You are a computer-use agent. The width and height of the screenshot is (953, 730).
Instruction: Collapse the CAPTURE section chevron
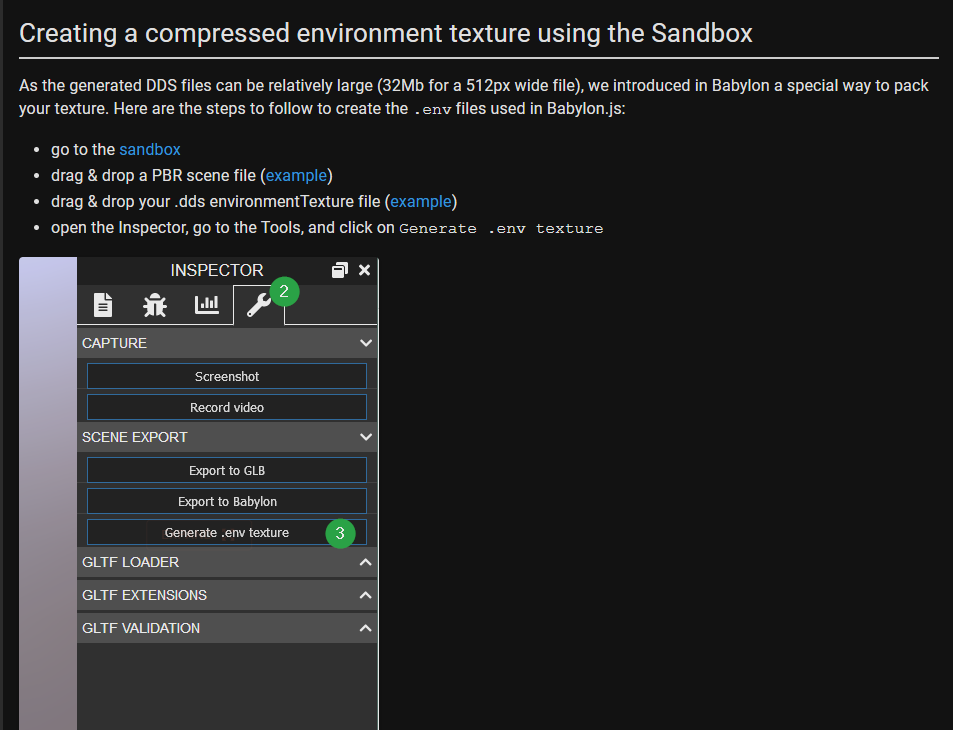click(x=366, y=343)
